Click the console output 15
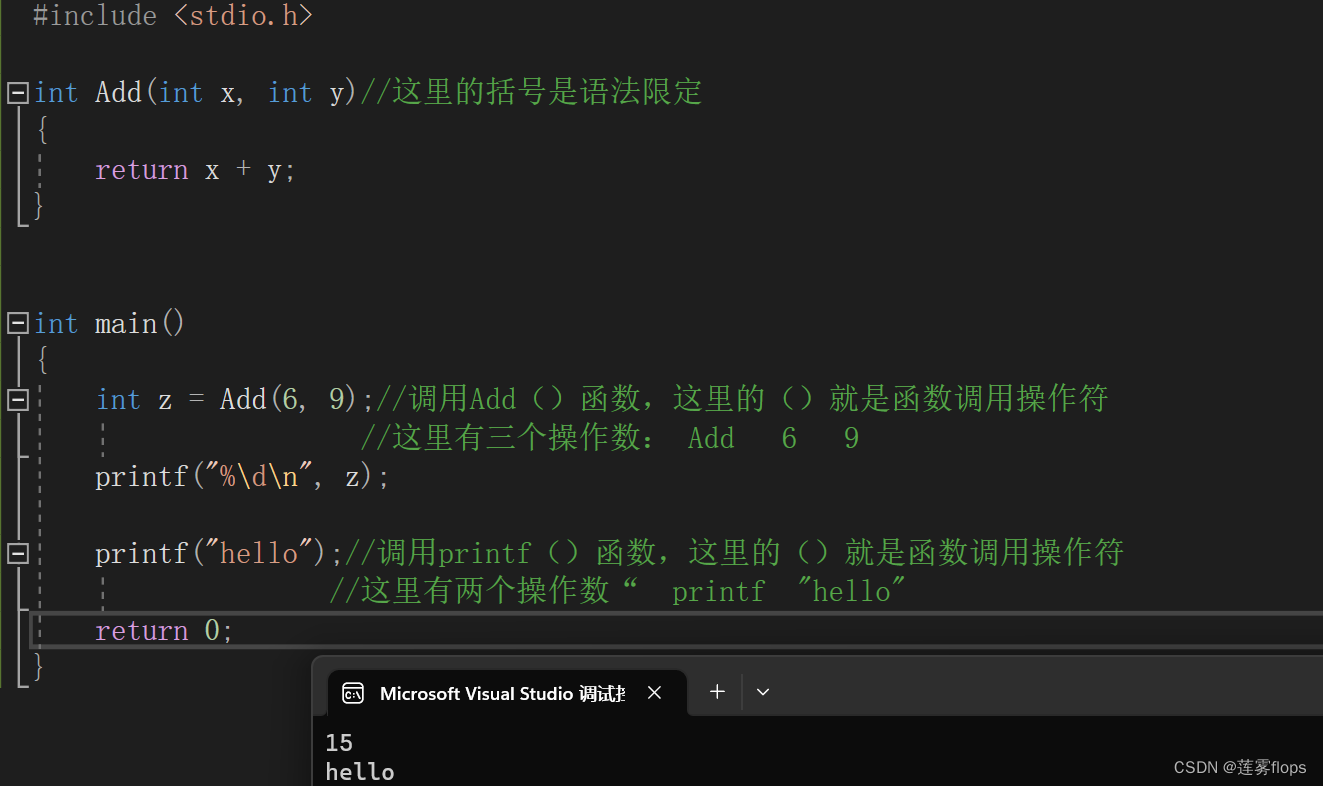The image size is (1323, 786). click(x=339, y=742)
